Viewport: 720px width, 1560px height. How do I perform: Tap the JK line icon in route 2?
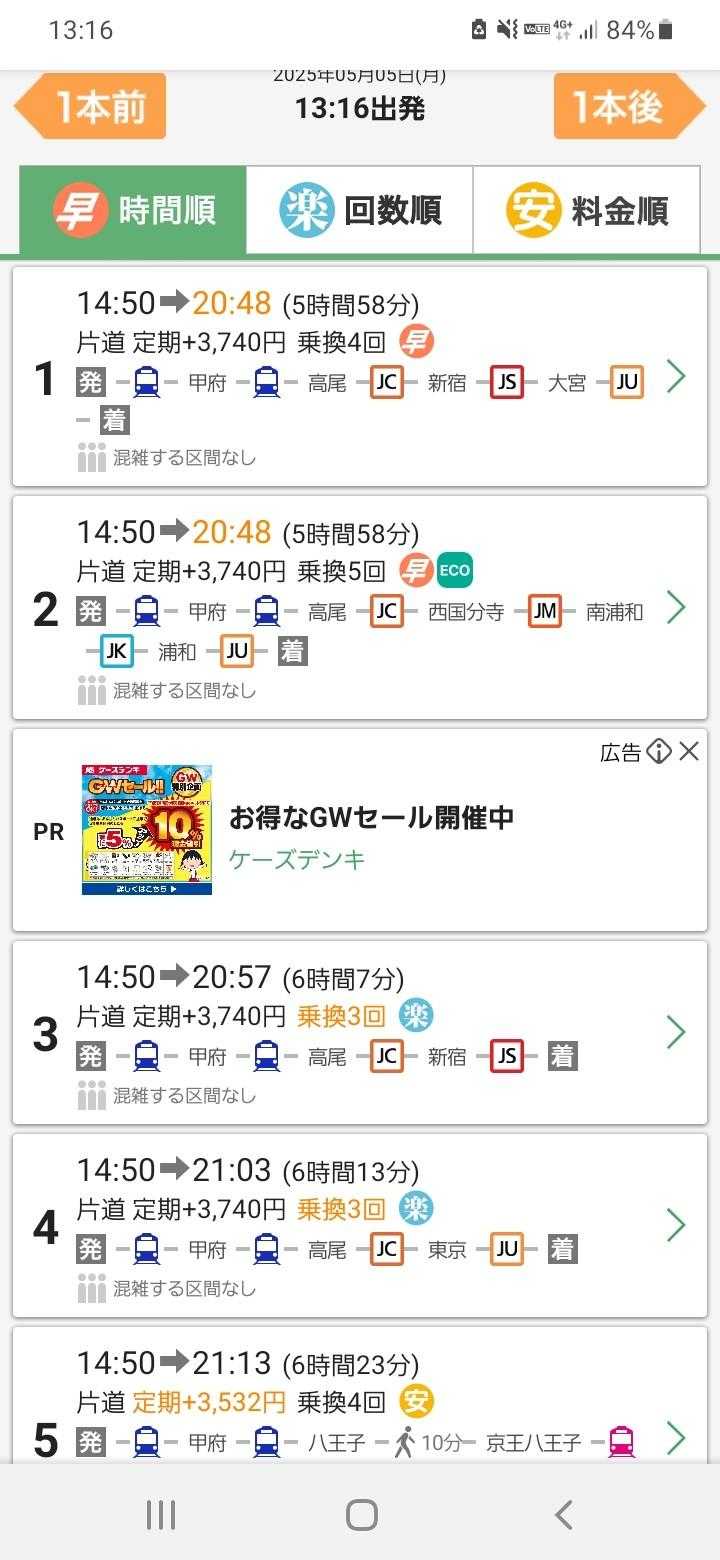[x=117, y=652]
